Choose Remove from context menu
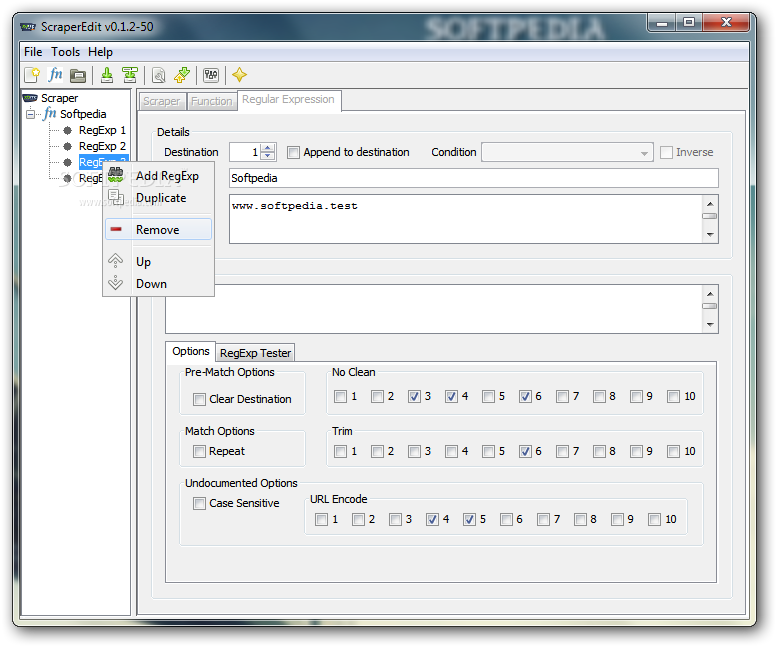Viewport: 777px width, 647px height. coord(158,229)
